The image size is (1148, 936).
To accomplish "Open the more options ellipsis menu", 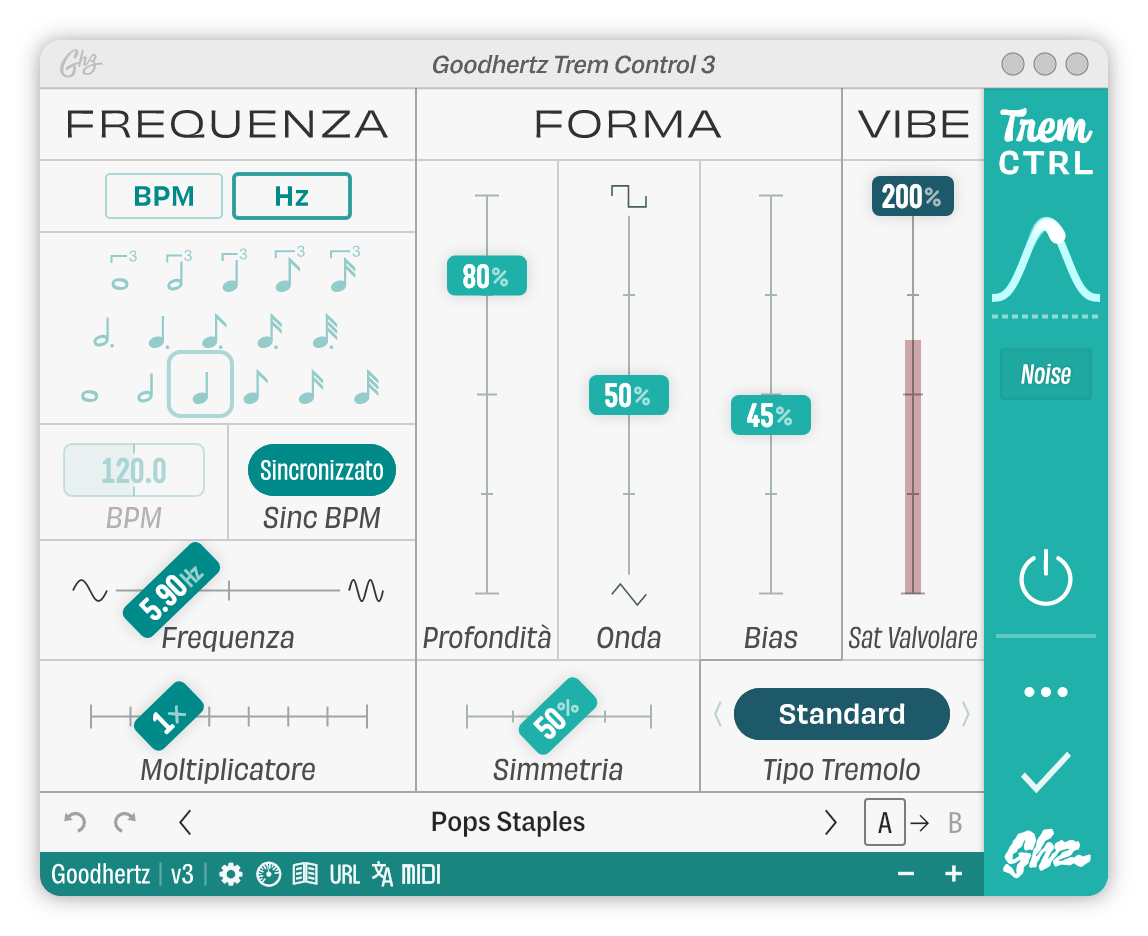I will (x=1045, y=690).
